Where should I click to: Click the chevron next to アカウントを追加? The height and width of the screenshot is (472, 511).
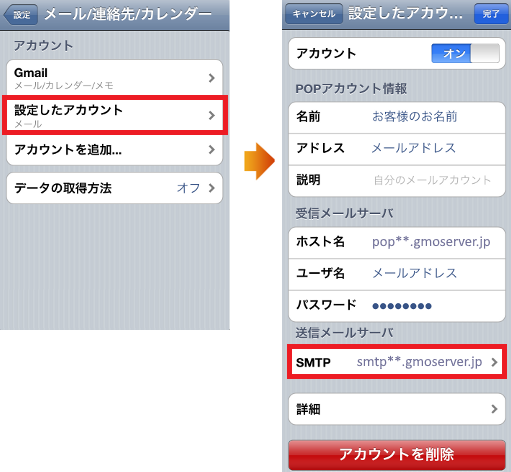[x=211, y=150]
